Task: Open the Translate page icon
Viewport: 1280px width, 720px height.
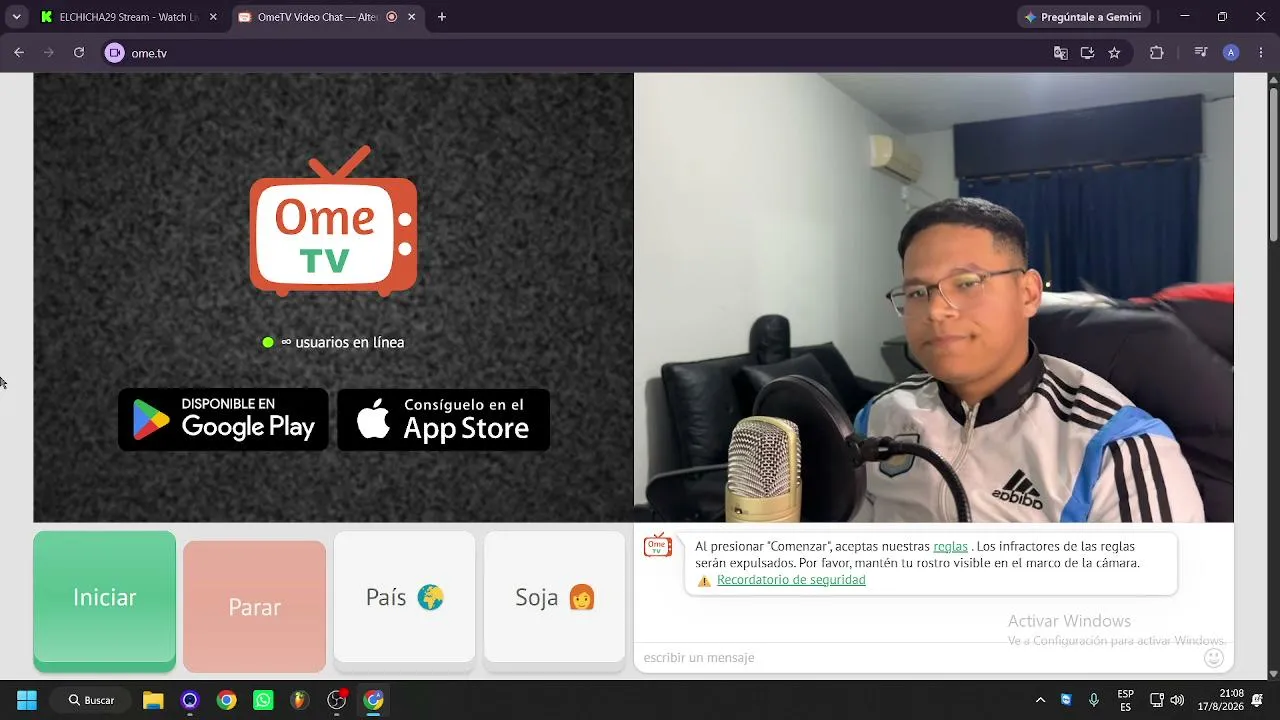Action: pyautogui.click(x=1061, y=53)
